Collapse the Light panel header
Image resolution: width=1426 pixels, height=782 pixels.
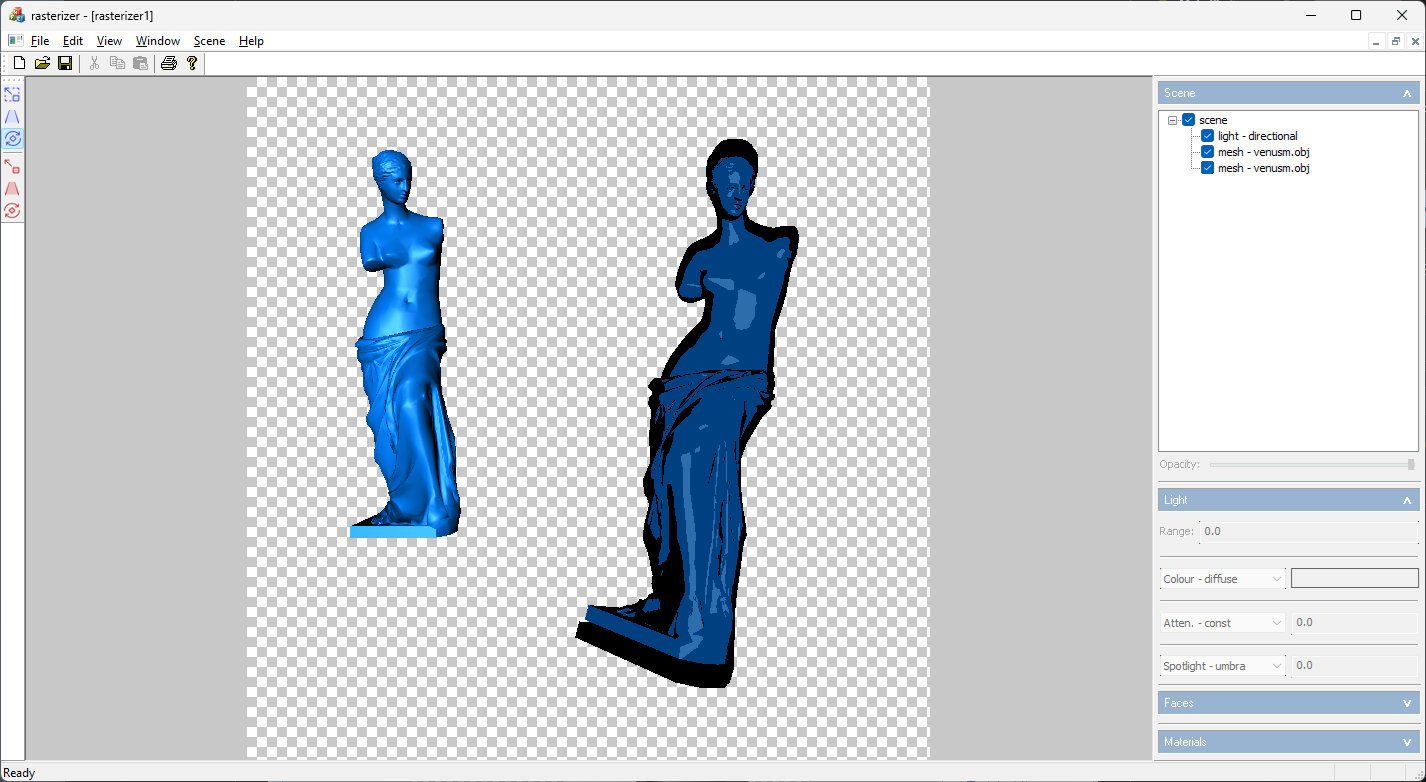click(1289, 500)
